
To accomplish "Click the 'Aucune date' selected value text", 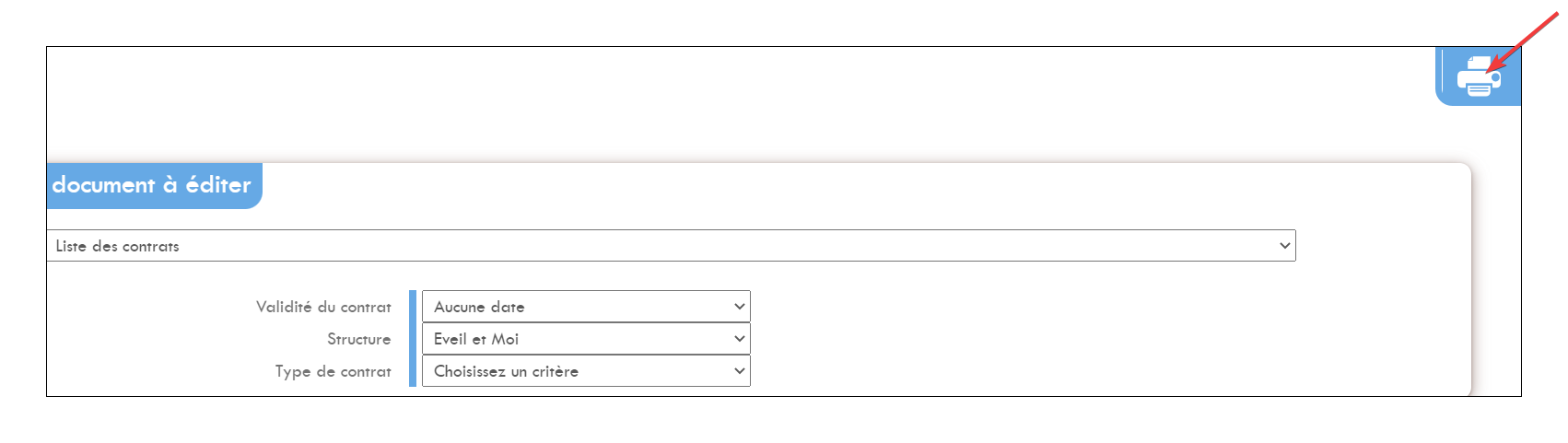I will coord(479,307).
